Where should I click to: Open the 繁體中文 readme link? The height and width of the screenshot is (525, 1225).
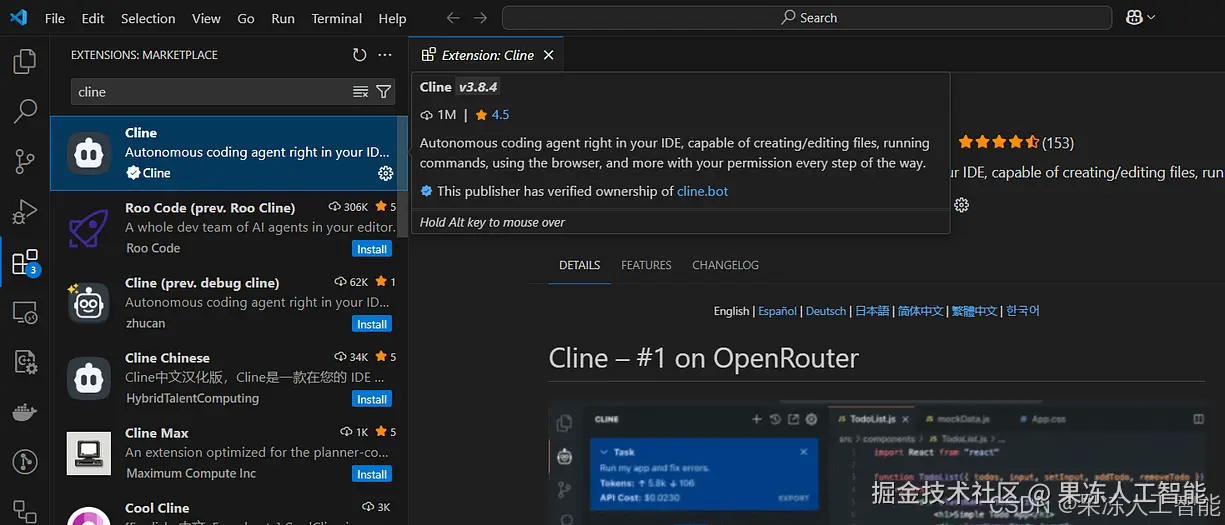[975, 311]
